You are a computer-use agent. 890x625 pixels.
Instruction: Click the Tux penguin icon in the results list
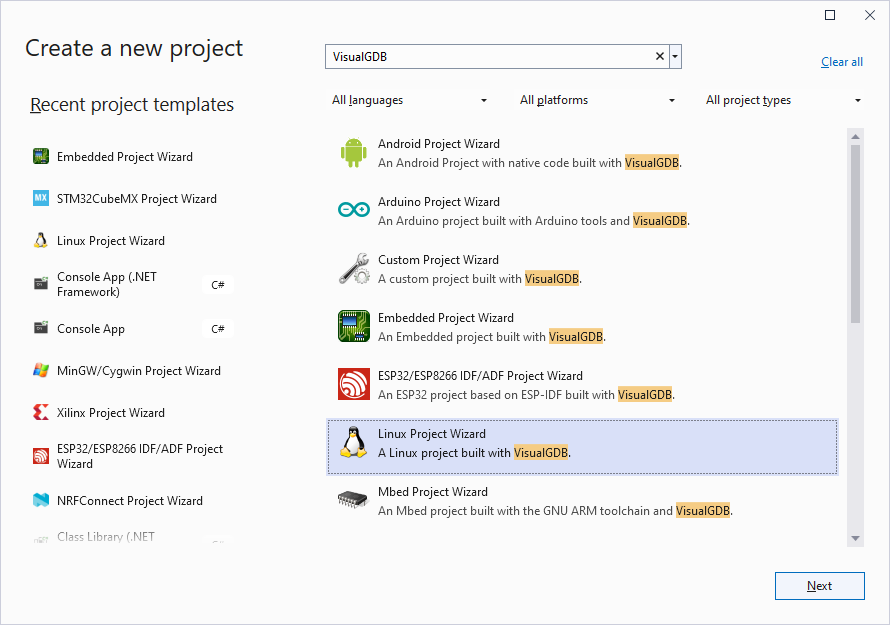click(354, 442)
